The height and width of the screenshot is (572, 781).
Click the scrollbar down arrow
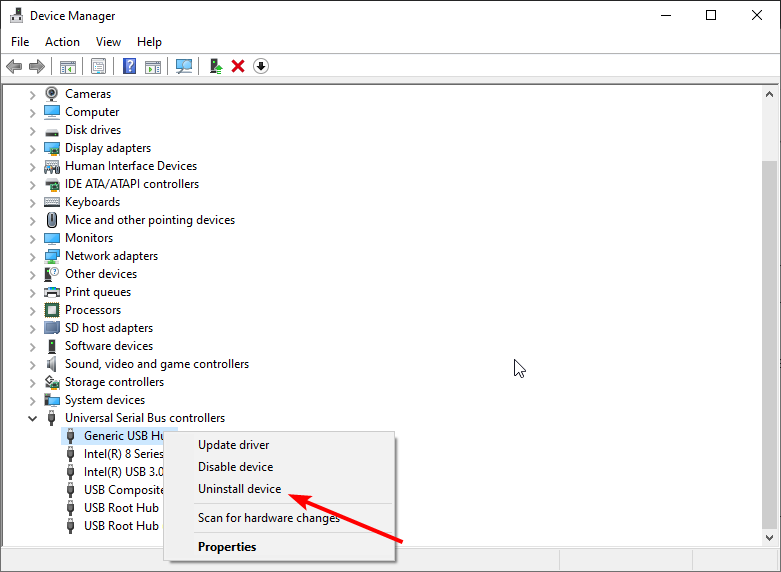(770, 538)
